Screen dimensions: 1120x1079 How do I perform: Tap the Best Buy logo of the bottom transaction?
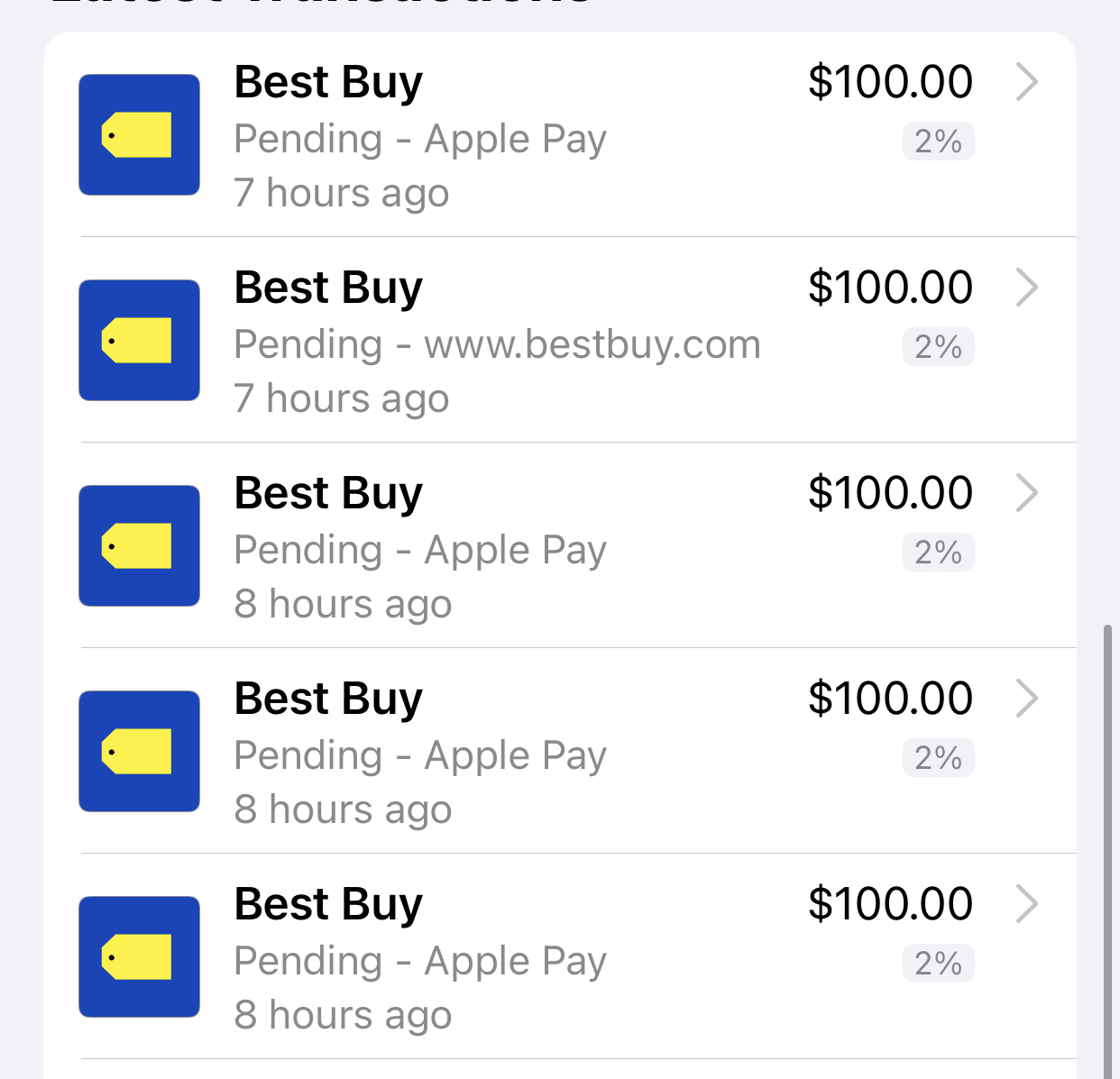(x=140, y=956)
